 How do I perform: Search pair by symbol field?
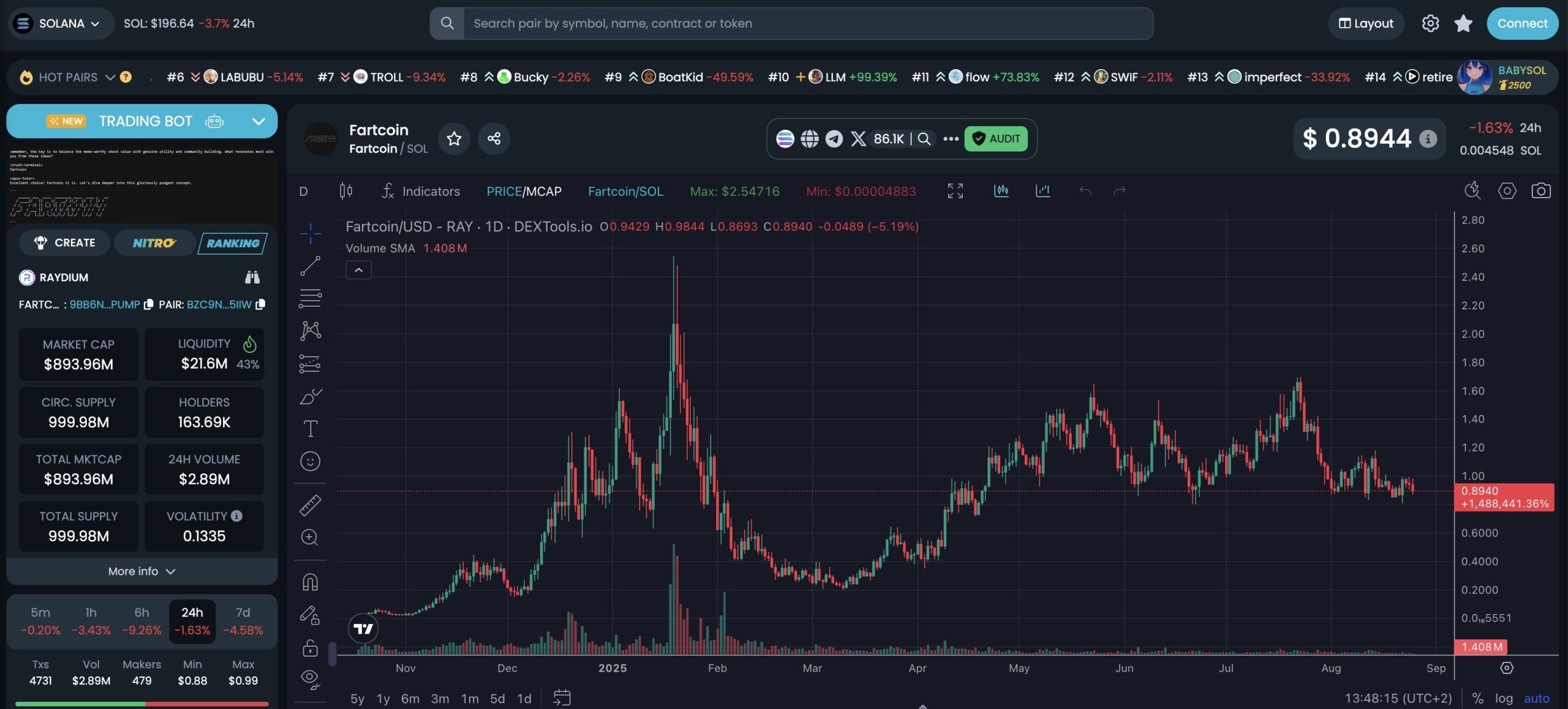809,23
